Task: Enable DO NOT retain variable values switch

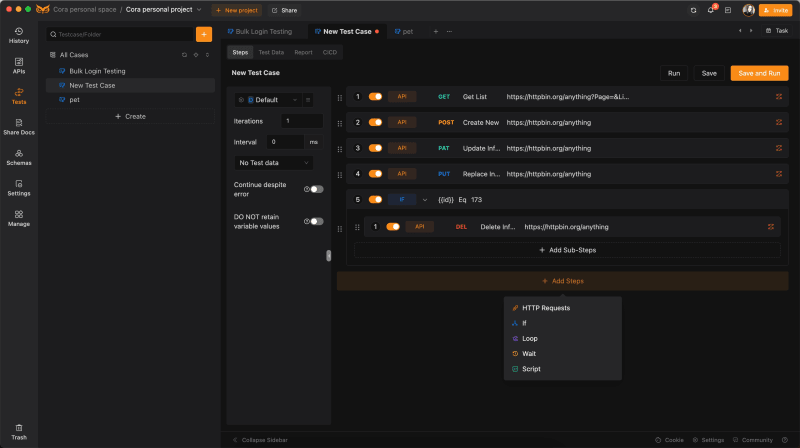Action: 317,221
